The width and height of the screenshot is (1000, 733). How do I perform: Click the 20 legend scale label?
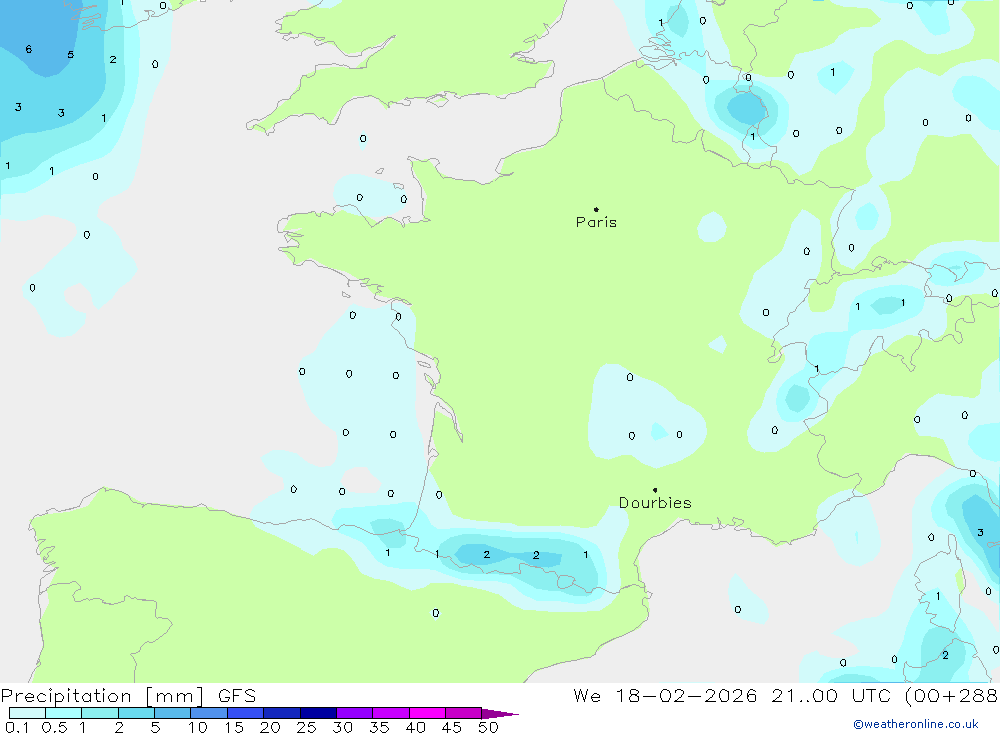(x=270, y=727)
